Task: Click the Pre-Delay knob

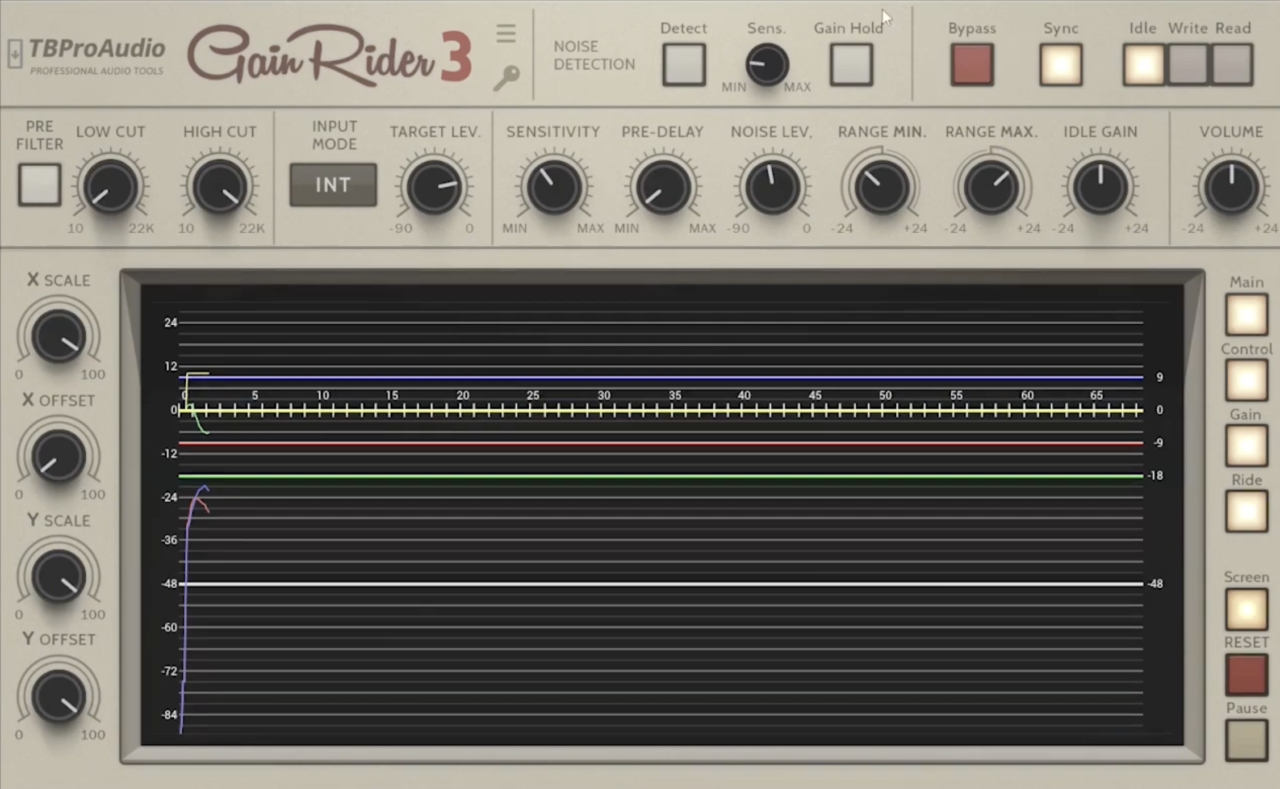Action: pyautogui.click(x=662, y=186)
